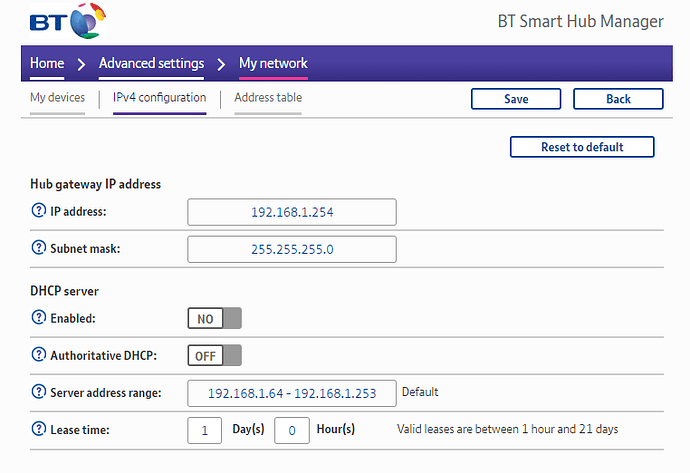Click the Back button
Viewport: 690px width, 473px height.
(618, 99)
